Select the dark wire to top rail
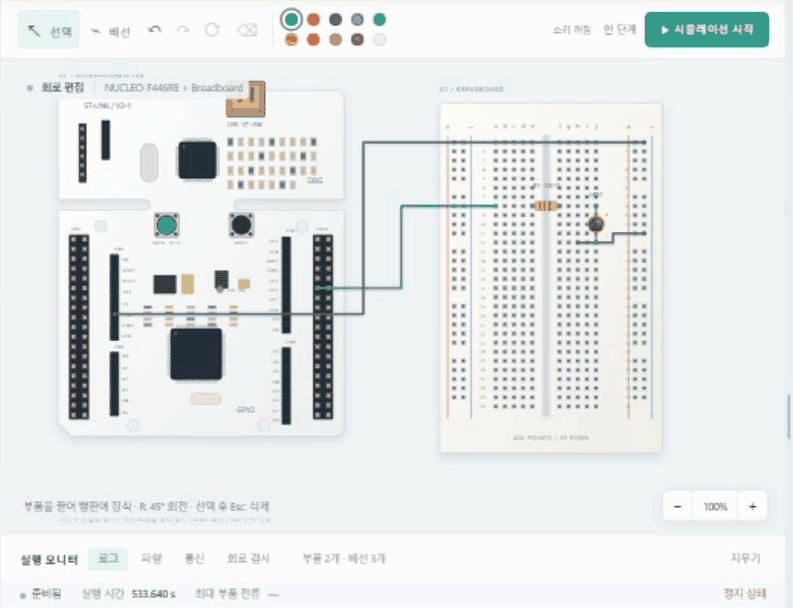This screenshot has height=608, width=793. point(363,228)
